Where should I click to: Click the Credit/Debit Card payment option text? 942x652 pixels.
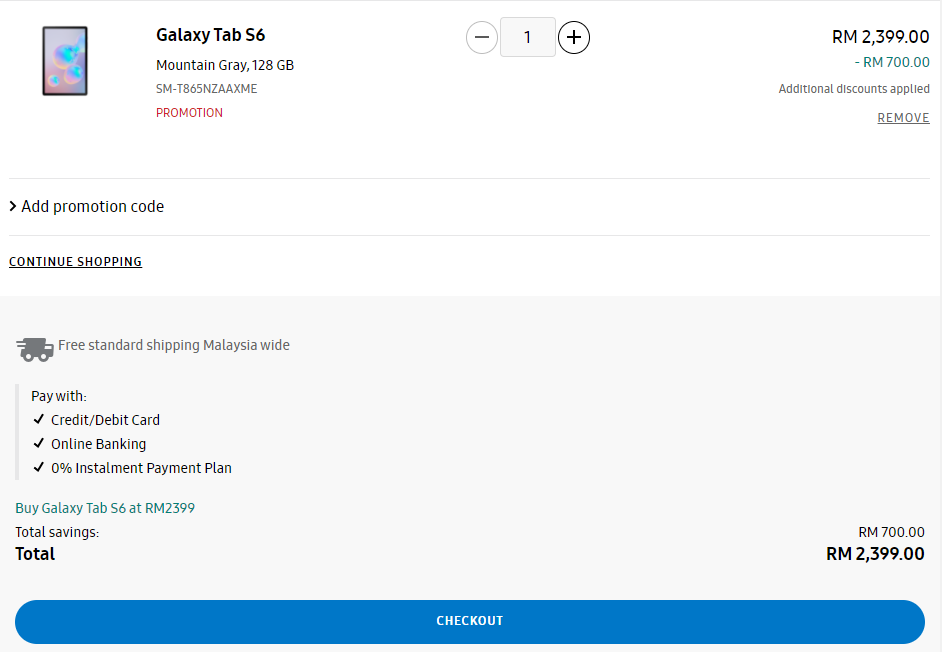point(105,420)
